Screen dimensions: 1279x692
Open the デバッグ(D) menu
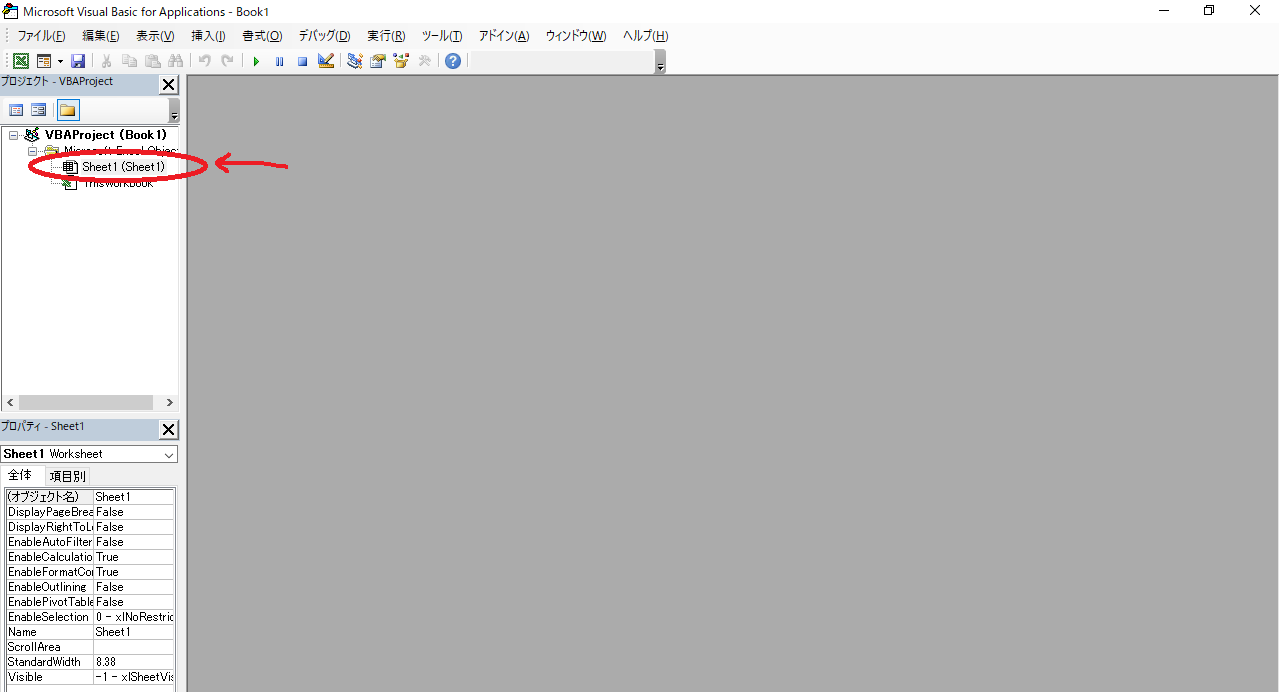(324, 36)
